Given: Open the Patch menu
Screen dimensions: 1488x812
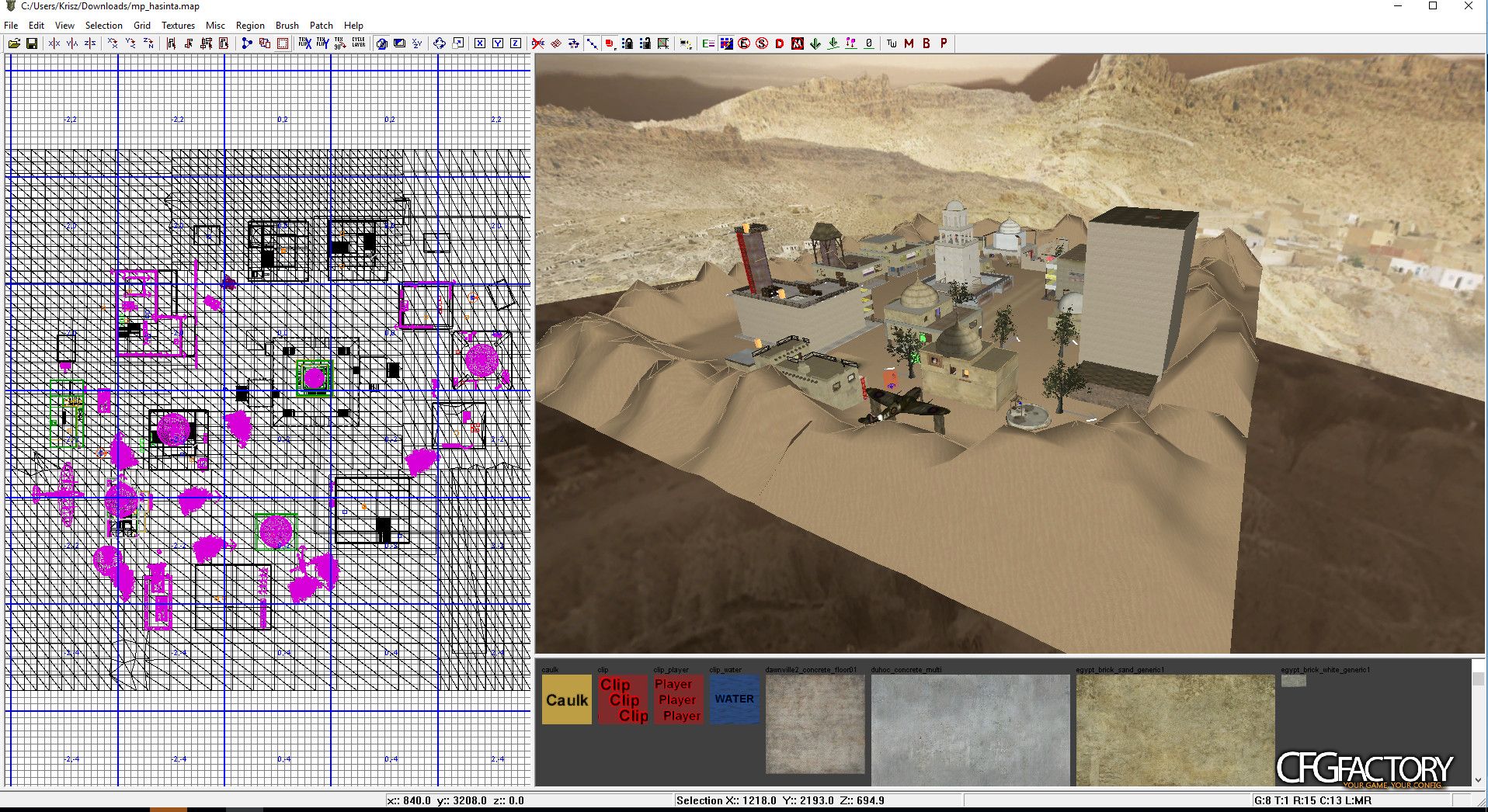Looking at the screenshot, I should [322, 26].
